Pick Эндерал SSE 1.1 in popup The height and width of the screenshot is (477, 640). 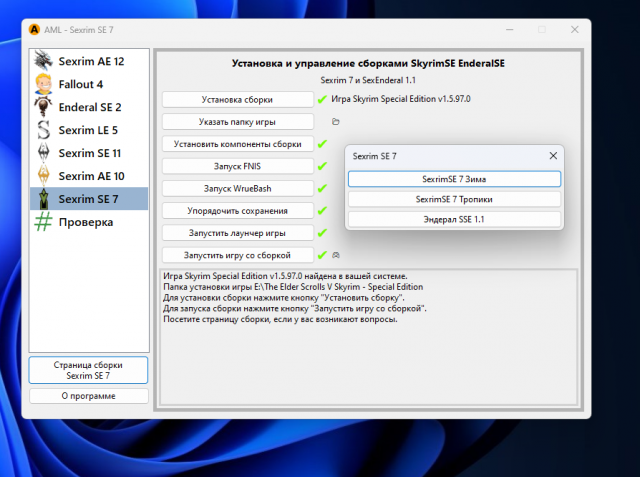point(454,218)
